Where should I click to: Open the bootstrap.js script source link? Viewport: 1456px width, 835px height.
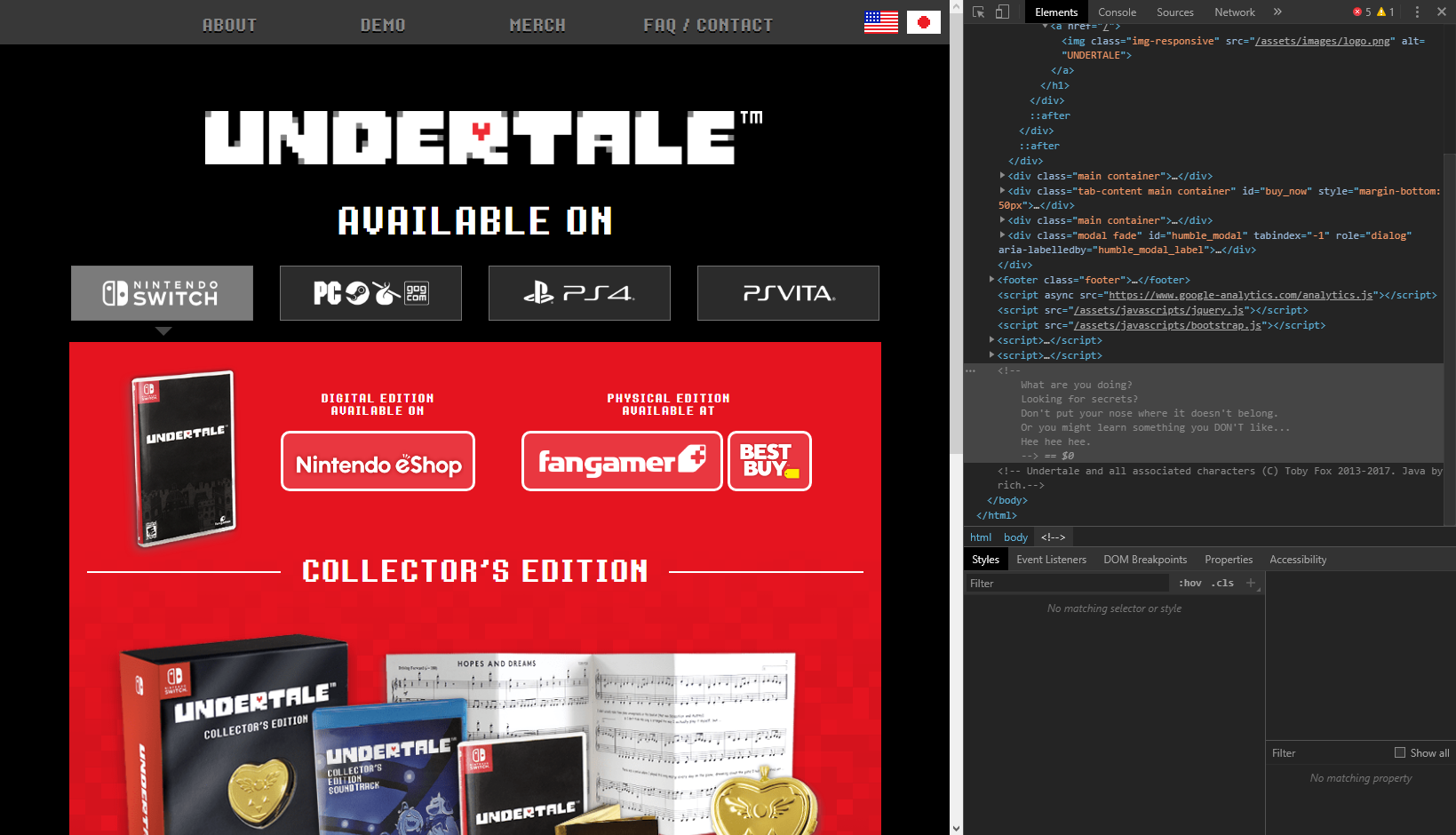point(1167,325)
